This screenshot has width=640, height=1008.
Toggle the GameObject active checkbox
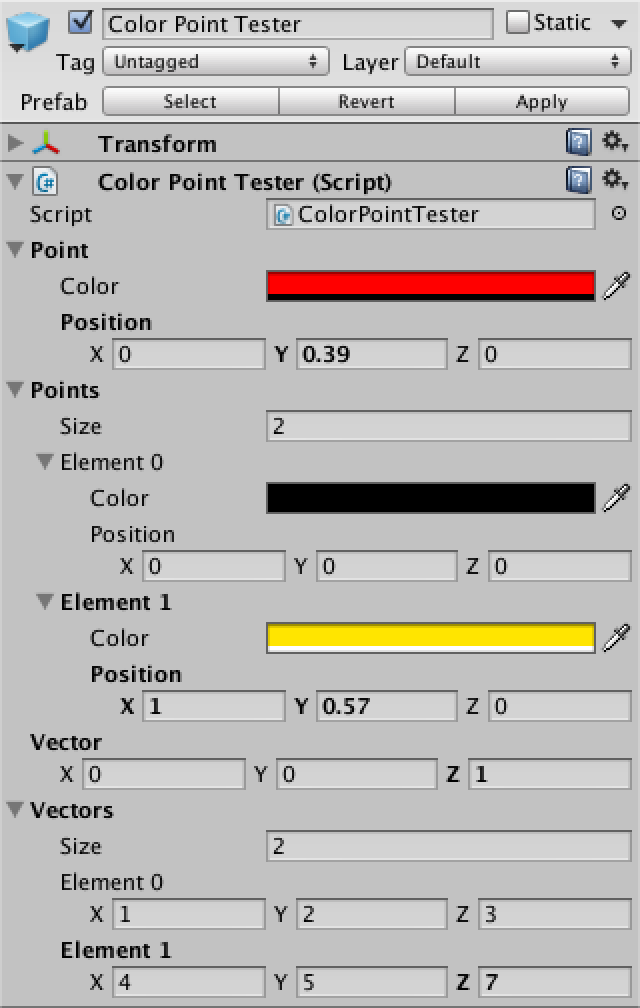[x=83, y=22]
